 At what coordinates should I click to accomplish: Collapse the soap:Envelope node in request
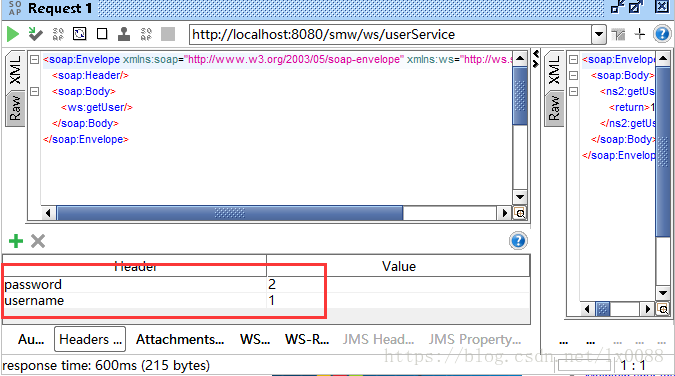34,59
